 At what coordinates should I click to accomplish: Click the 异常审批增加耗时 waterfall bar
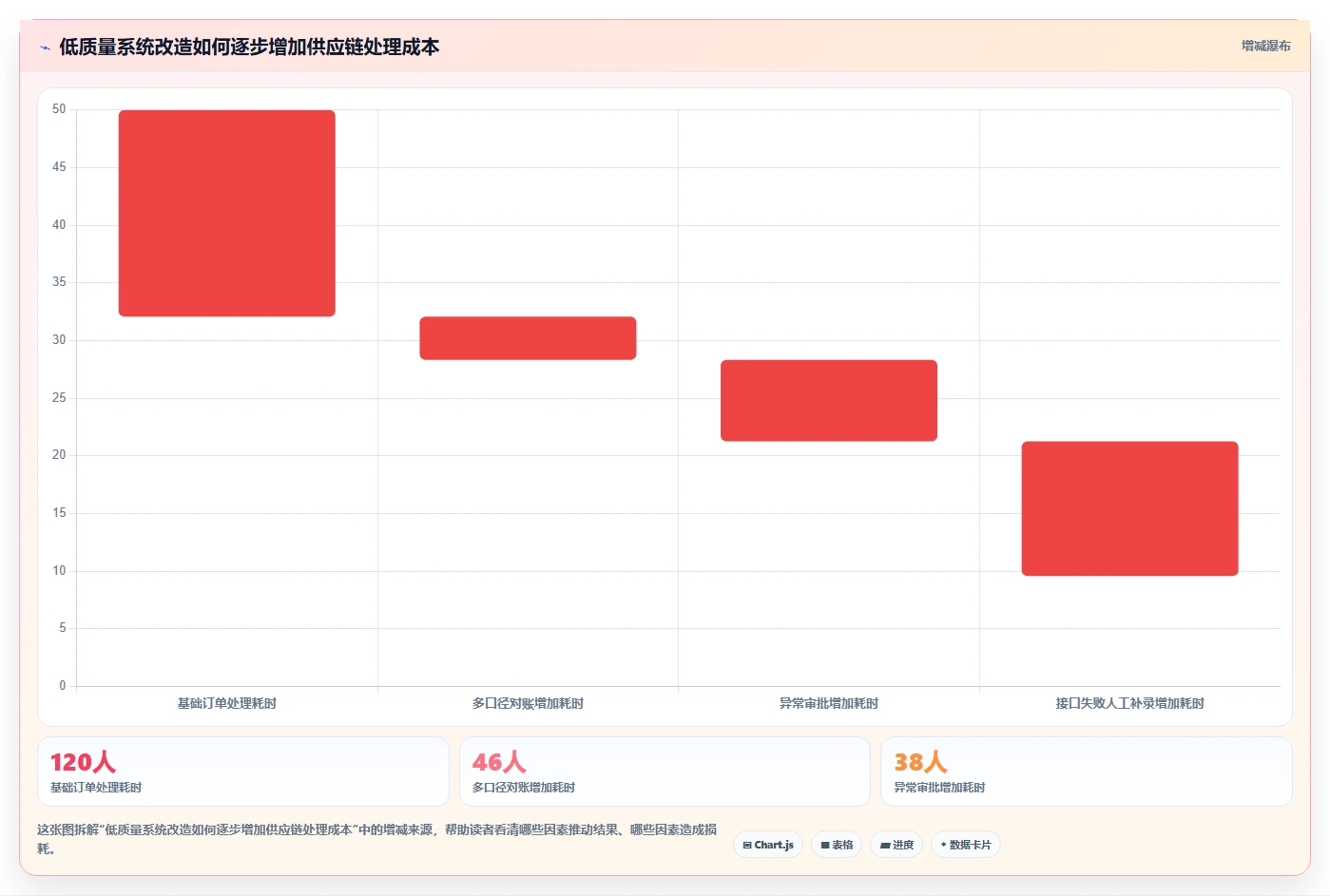[x=829, y=400]
